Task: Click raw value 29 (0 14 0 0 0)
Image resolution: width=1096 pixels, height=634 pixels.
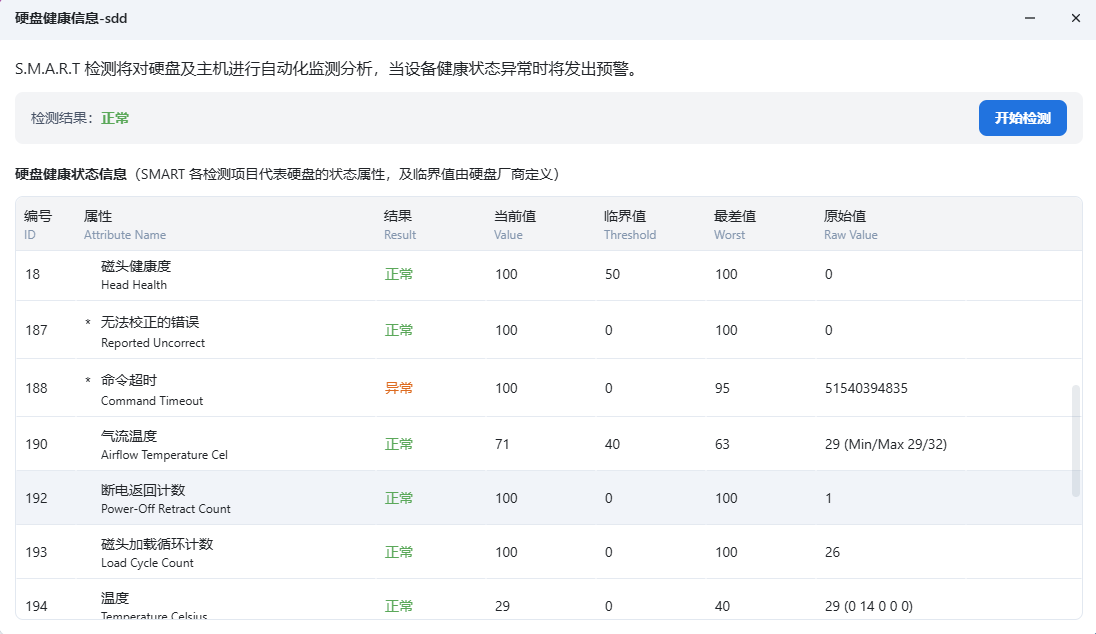Action: tap(868, 606)
